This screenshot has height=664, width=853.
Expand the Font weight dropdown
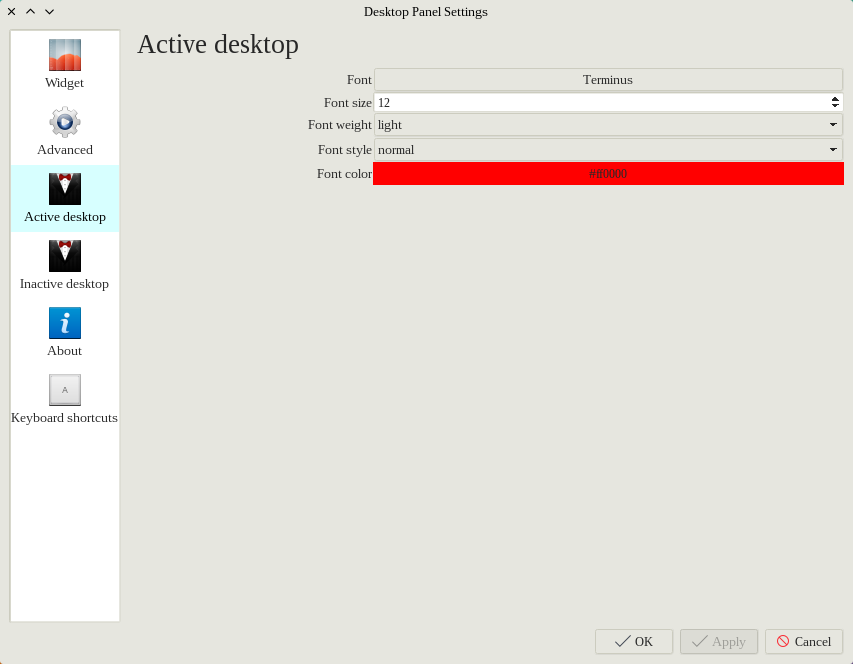click(832, 125)
